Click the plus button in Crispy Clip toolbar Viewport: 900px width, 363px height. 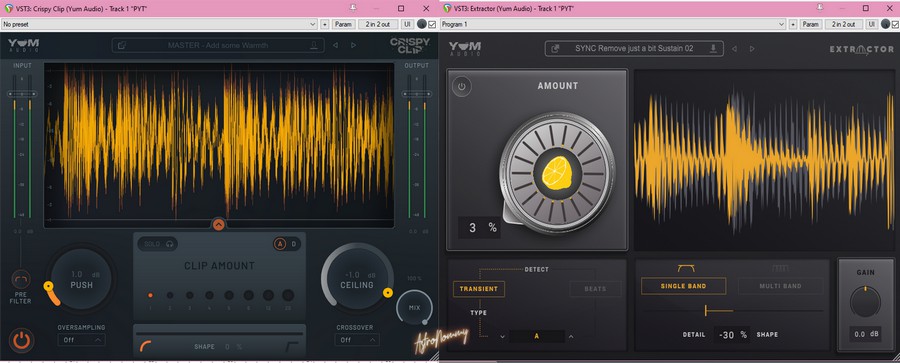[325, 24]
